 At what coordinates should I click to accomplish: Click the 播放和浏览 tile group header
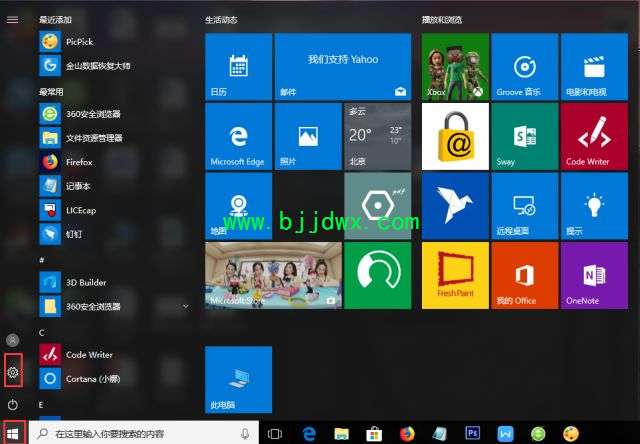[442, 20]
